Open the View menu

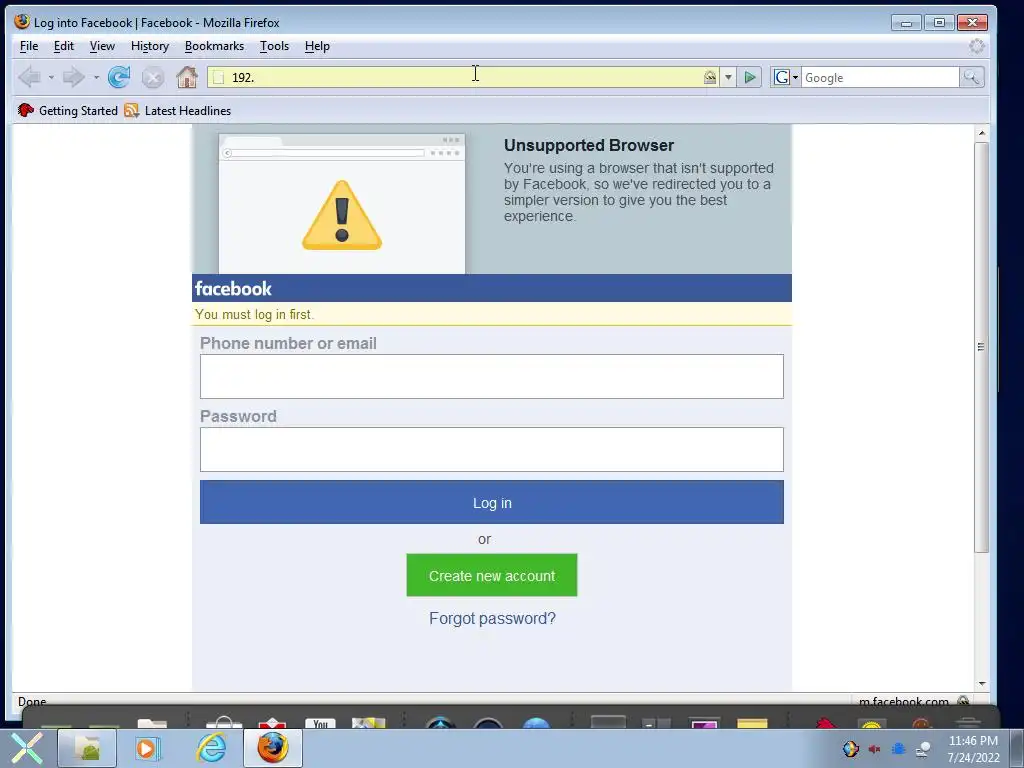102,46
